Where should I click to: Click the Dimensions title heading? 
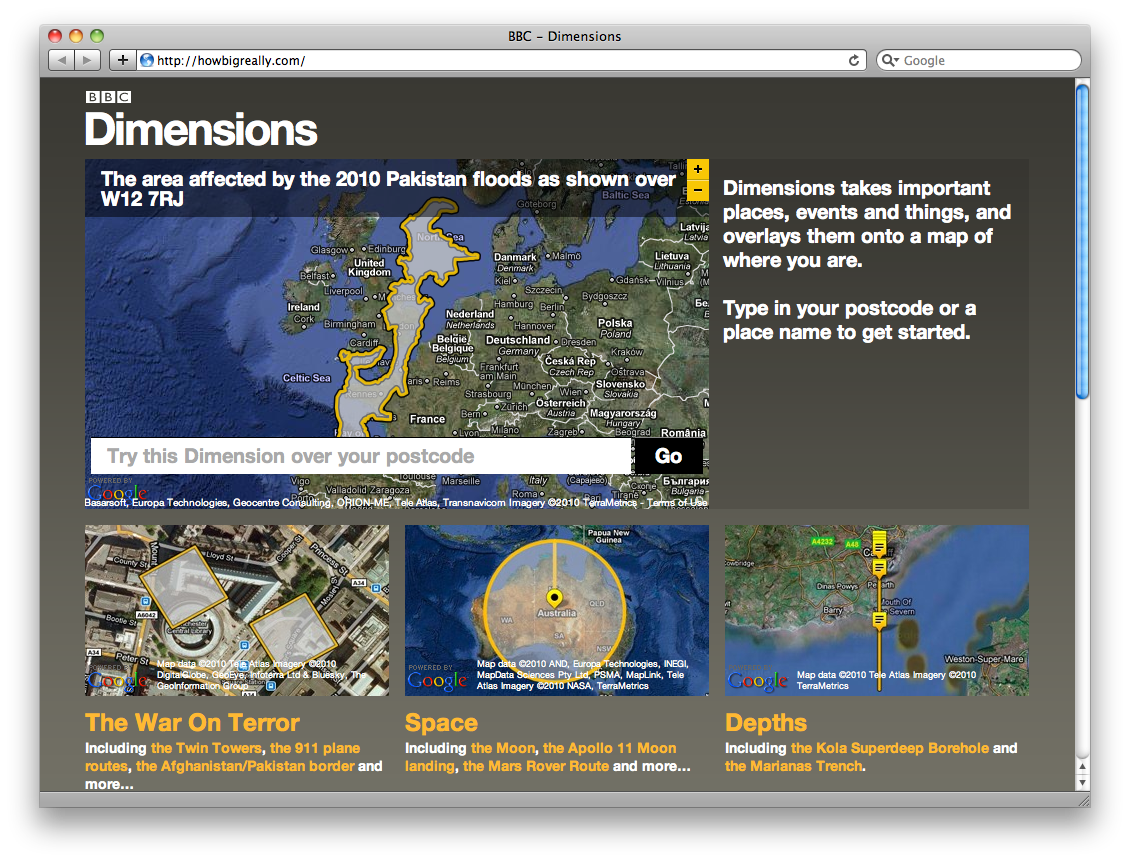(201, 130)
